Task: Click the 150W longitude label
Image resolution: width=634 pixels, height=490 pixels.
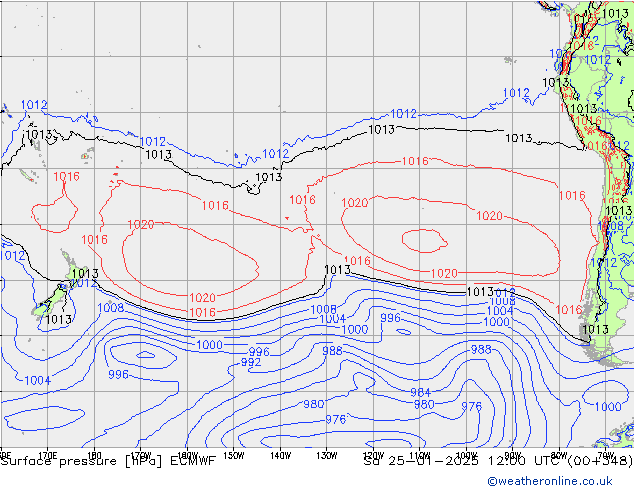Action: (x=234, y=456)
